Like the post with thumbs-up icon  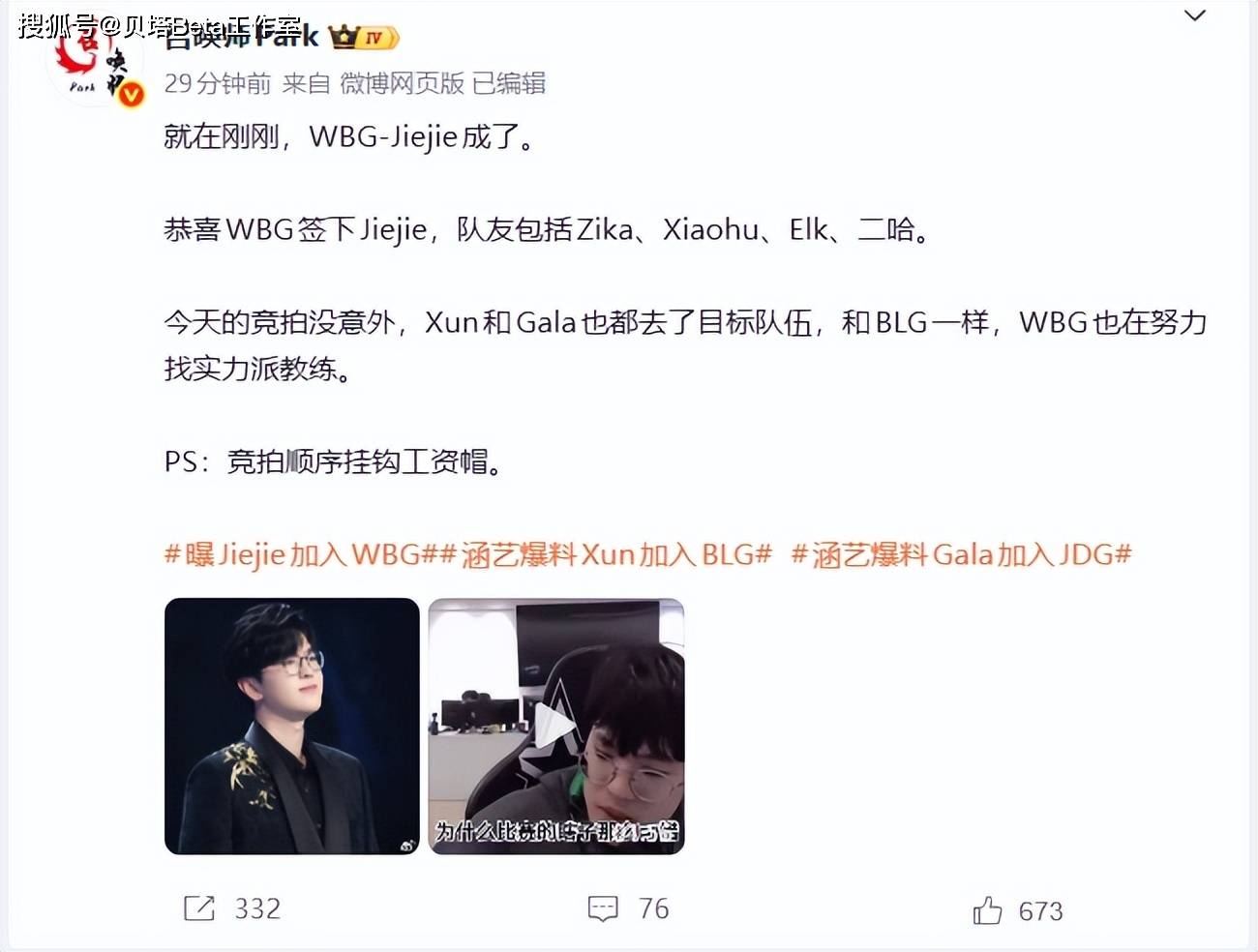coord(987,910)
